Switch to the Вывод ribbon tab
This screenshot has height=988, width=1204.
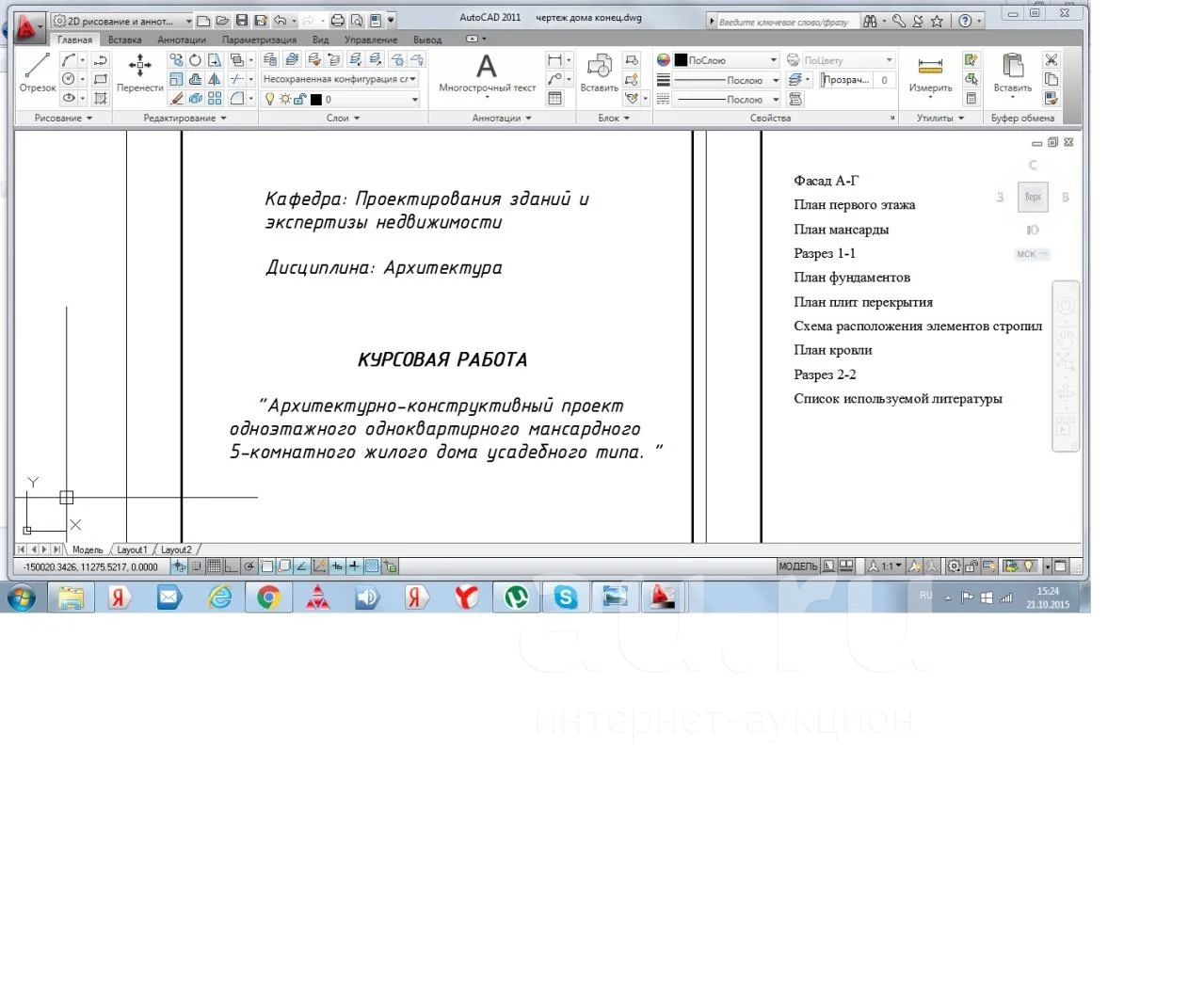427,40
